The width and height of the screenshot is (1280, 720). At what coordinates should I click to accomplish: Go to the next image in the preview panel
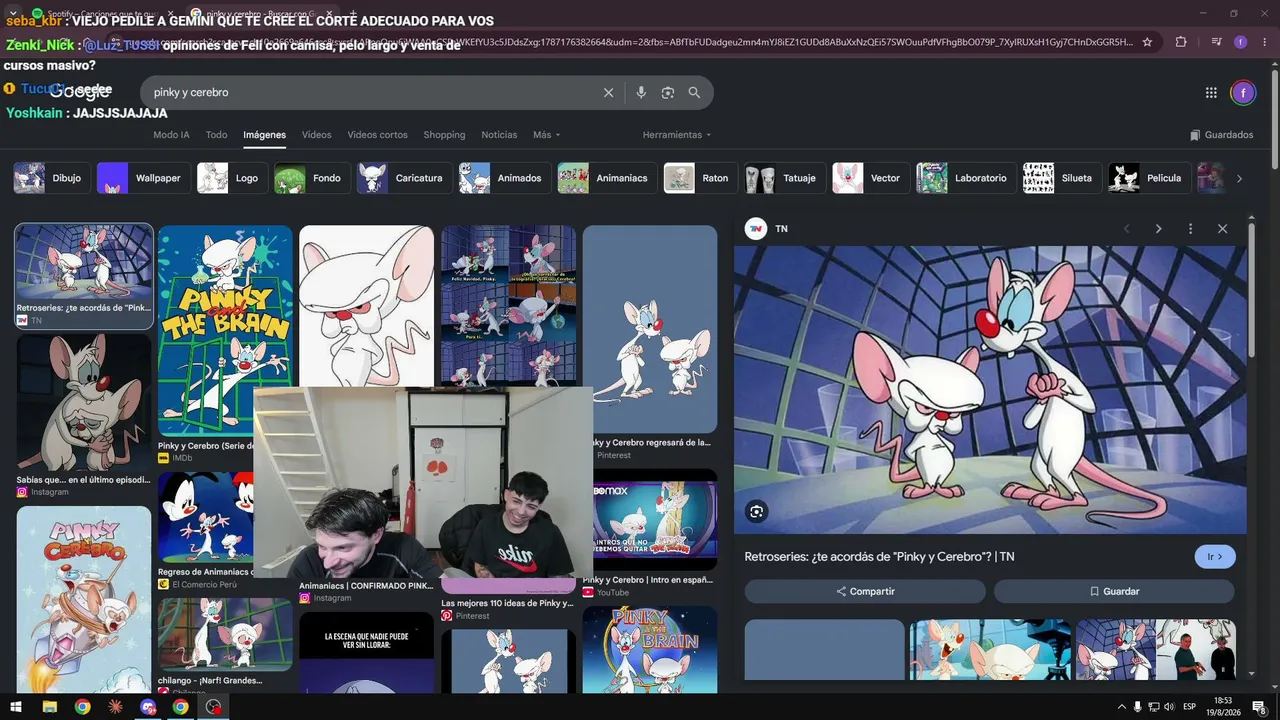tap(1158, 229)
